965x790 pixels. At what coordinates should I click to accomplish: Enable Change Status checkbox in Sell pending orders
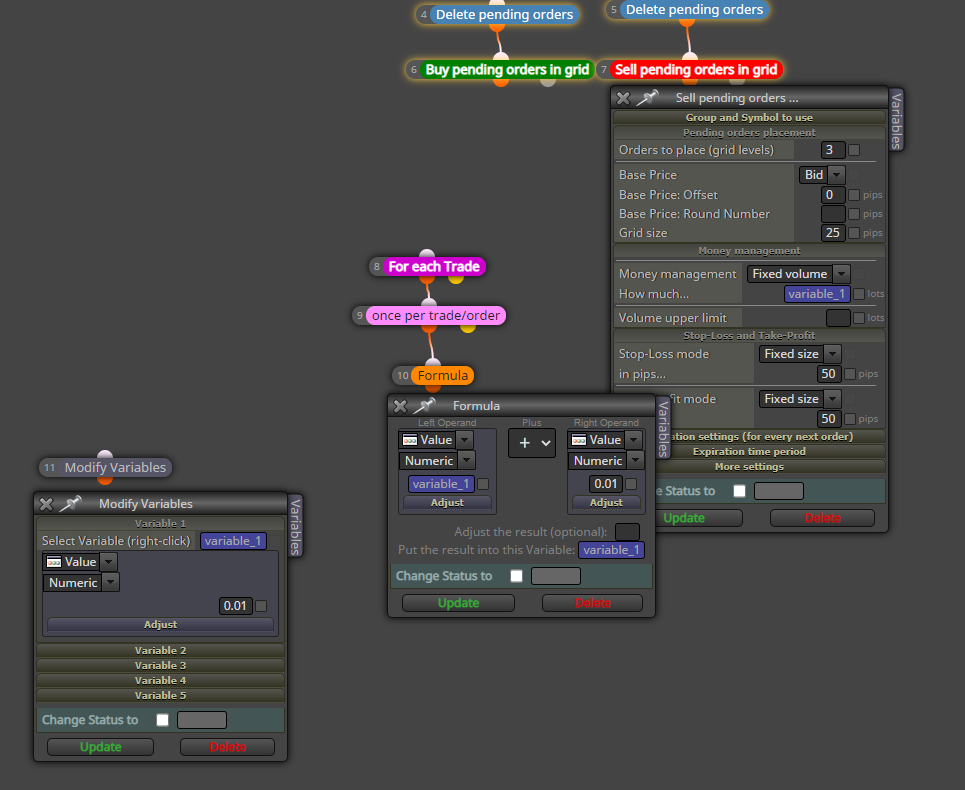pyautogui.click(x=740, y=491)
